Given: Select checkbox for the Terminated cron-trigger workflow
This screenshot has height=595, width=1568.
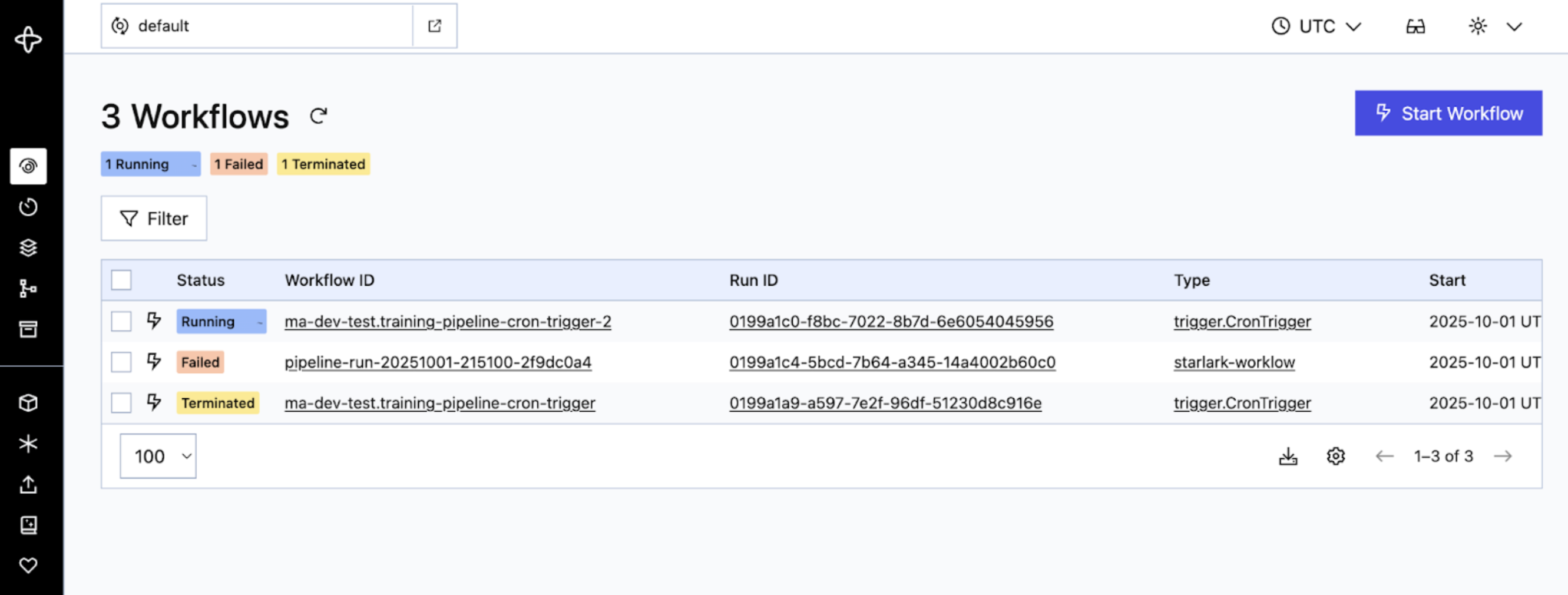Looking at the screenshot, I should 121,402.
